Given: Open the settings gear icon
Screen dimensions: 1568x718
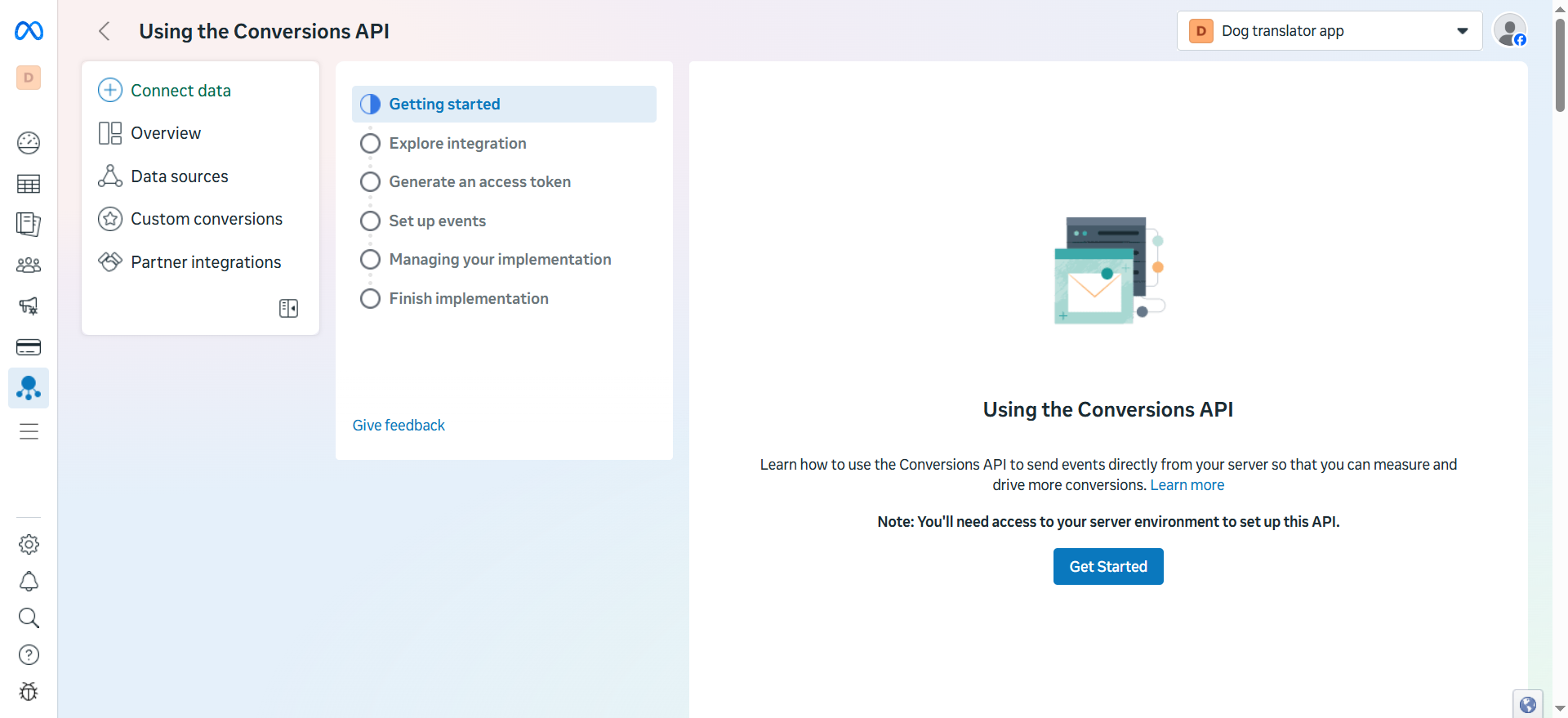Looking at the screenshot, I should (x=29, y=544).
